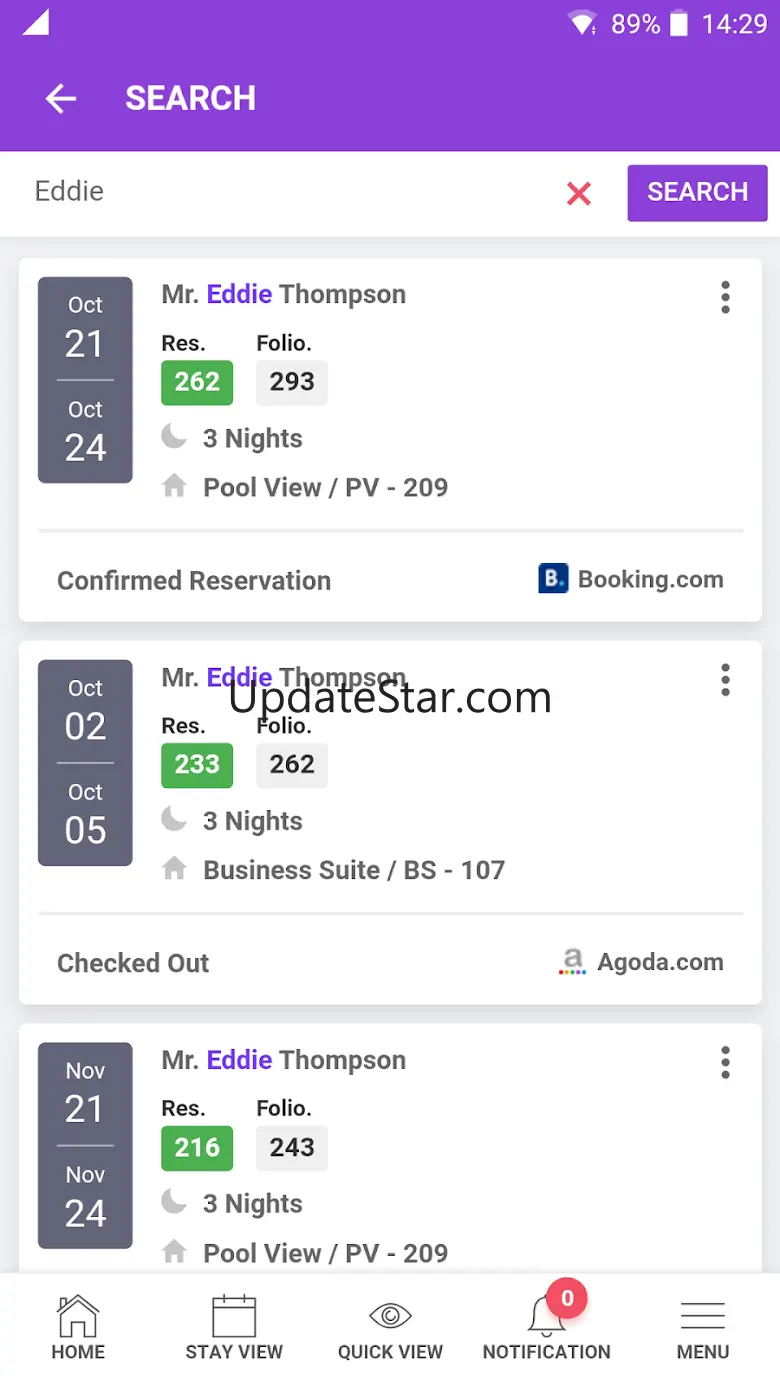Clear the search text with the red X

578,194
